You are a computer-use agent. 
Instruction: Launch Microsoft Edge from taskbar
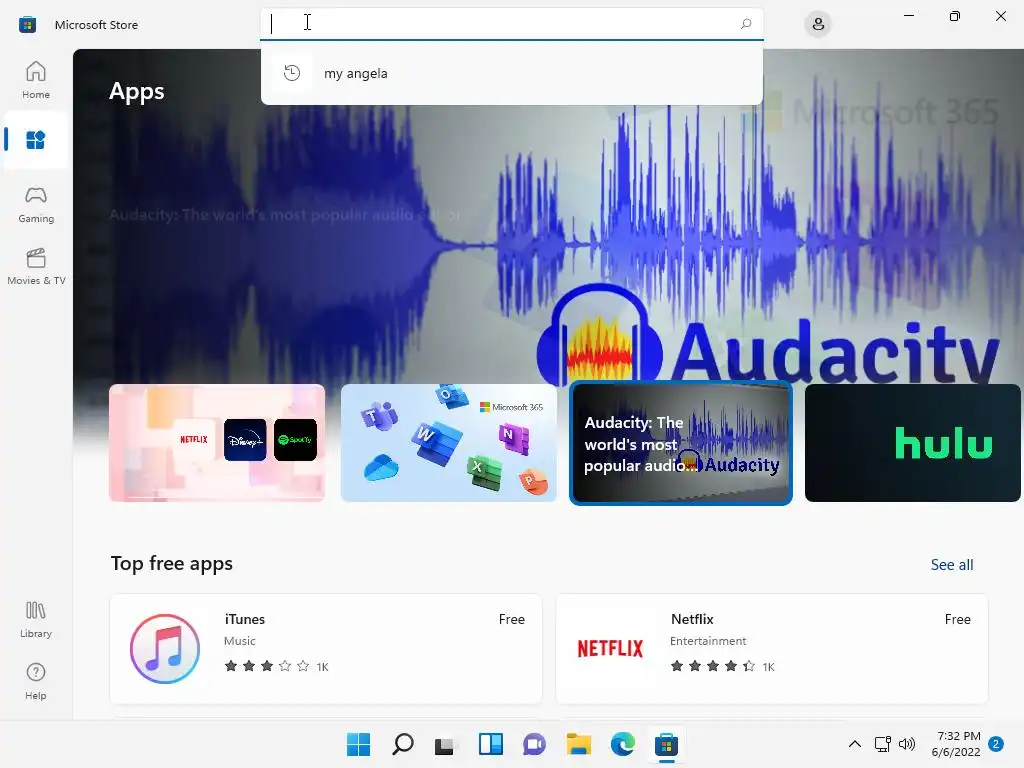[x=622, y=744]
